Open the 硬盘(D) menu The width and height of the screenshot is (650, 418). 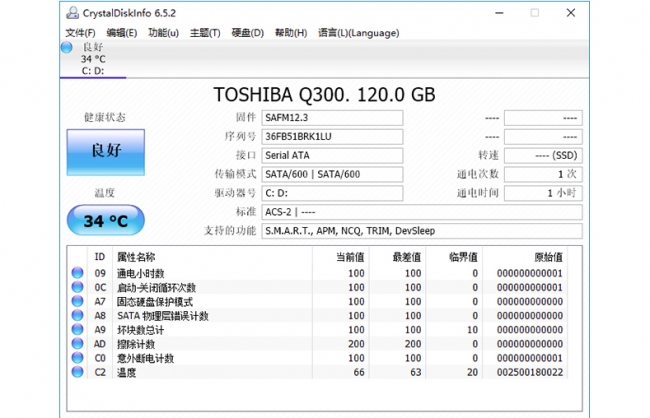248,32
